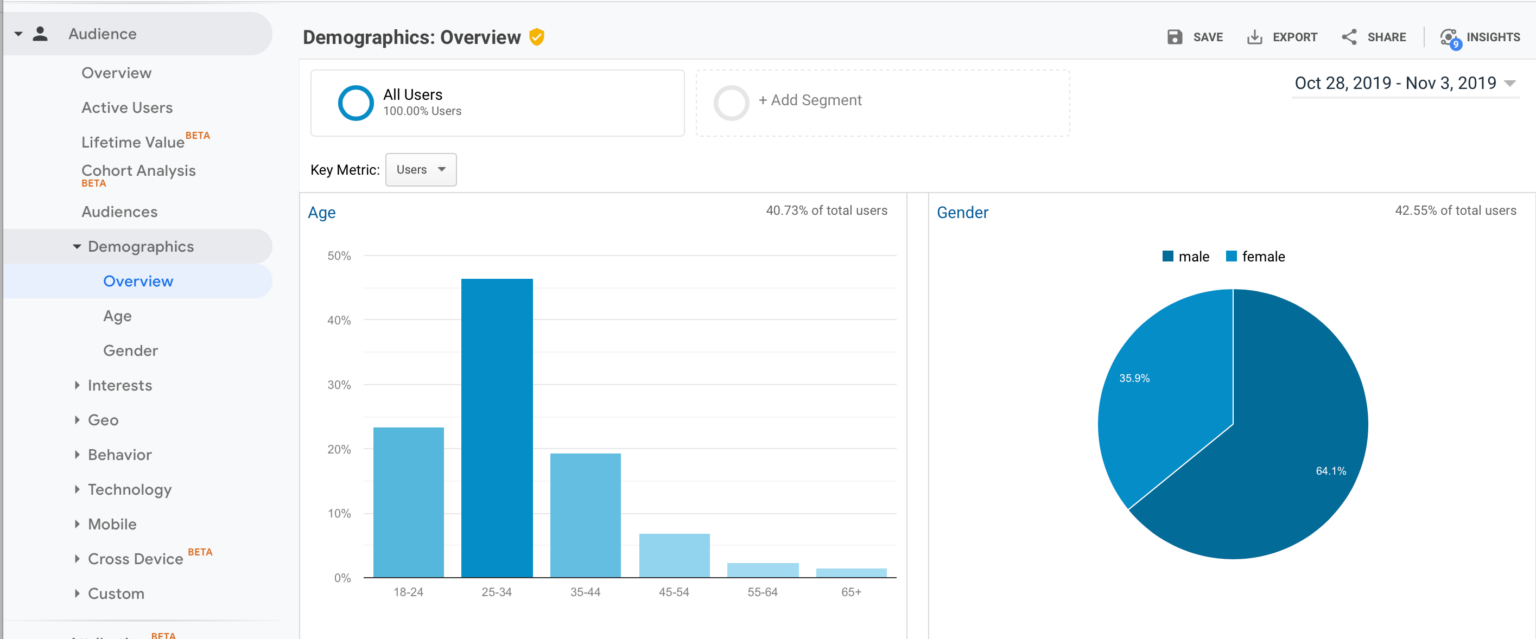
Task: Click the Audience person icon in the sidebar
Action: pos(39,32)
